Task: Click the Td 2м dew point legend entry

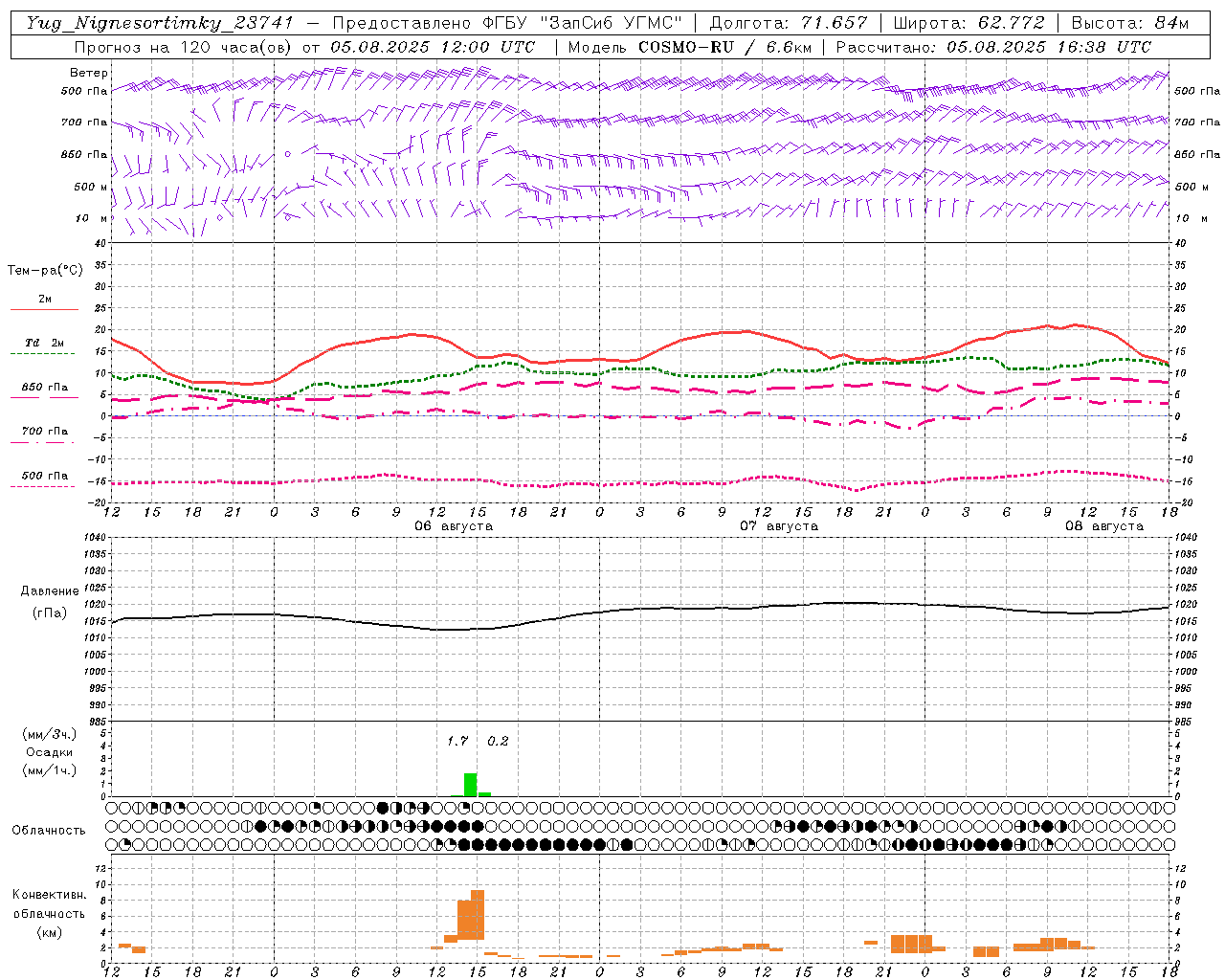Action: [45, 343]
